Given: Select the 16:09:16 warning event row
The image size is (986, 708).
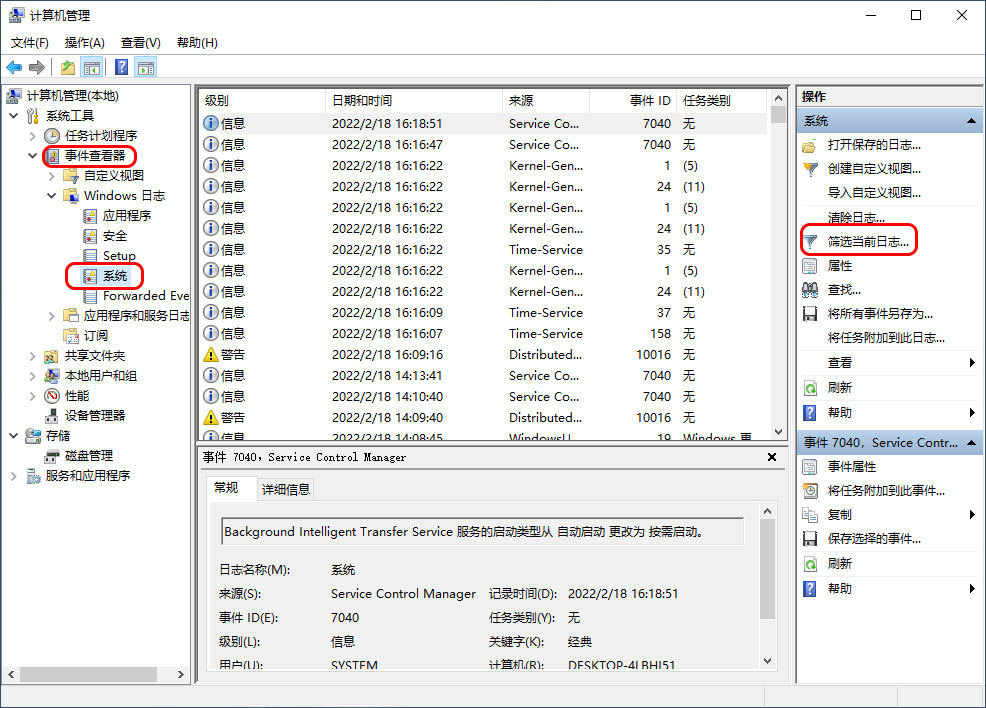Looking at the screenshot, I should [x=484, y=355].
